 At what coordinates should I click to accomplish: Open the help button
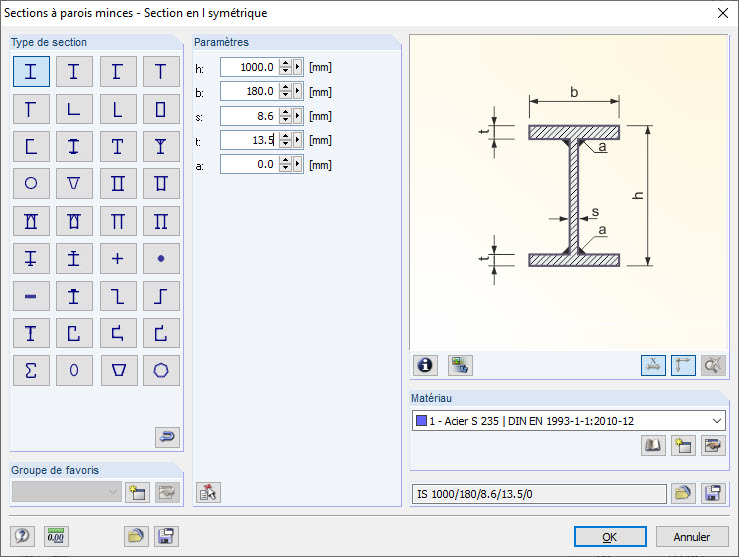tap(22, 536)
